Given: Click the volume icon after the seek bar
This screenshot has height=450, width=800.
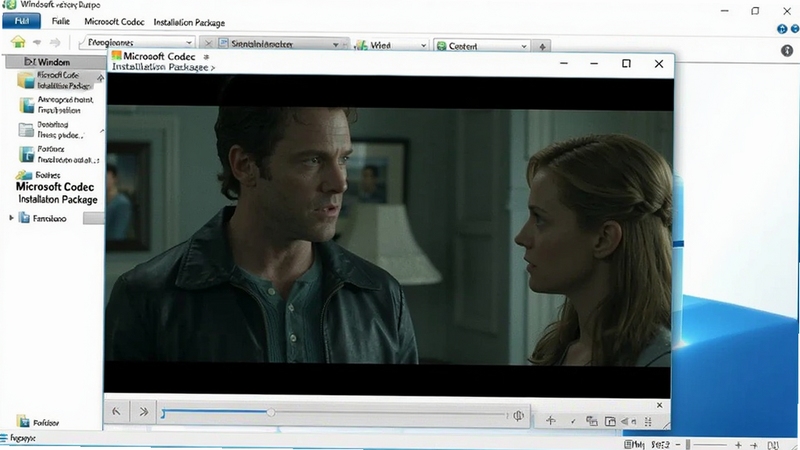Looking at the screenshot, I should pyautogui.click(x=518, y=416).
